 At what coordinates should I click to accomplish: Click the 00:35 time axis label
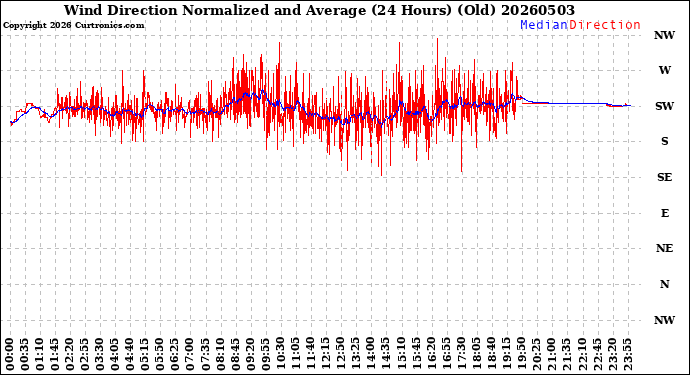tap(25, 355)
